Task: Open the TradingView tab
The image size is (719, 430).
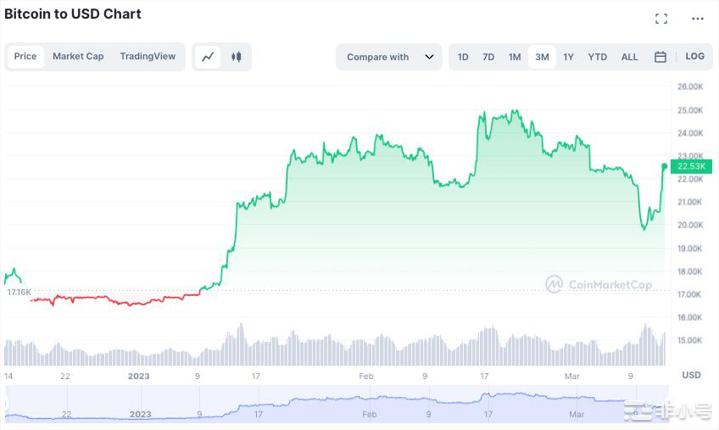Action: pyautogui.click(x=147, y=57)
